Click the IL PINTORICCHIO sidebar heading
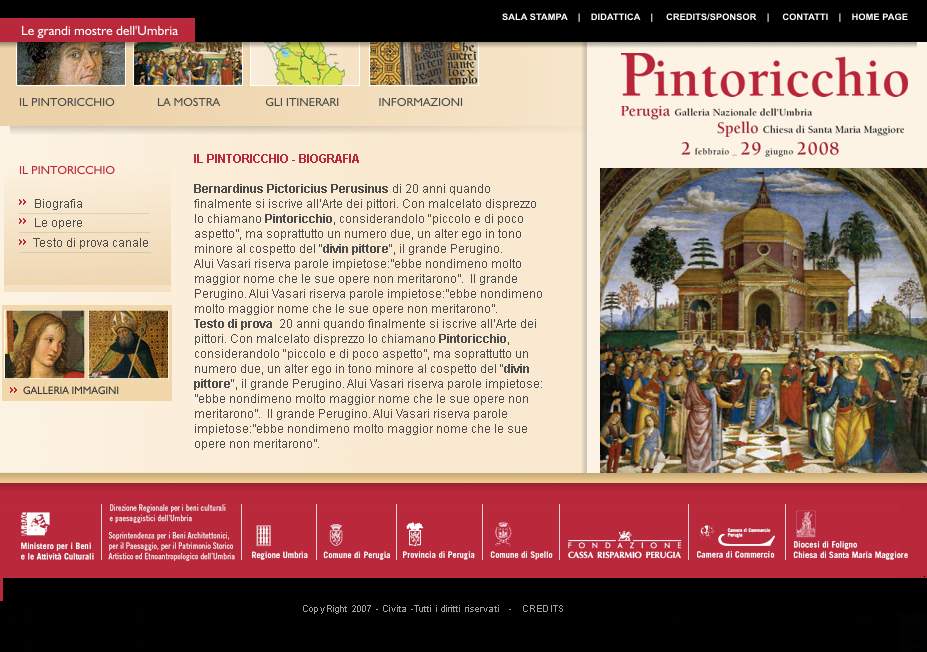Image resolution: width=927 pixels, height=652 pixels. (x=67, y=170)
